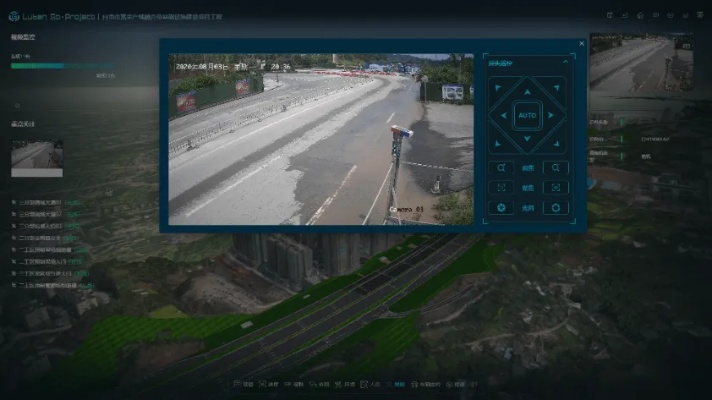Click the left iris aperture button in PTZ panel
The height and width of the screenshot is (400, 712).
coord(501,207)
